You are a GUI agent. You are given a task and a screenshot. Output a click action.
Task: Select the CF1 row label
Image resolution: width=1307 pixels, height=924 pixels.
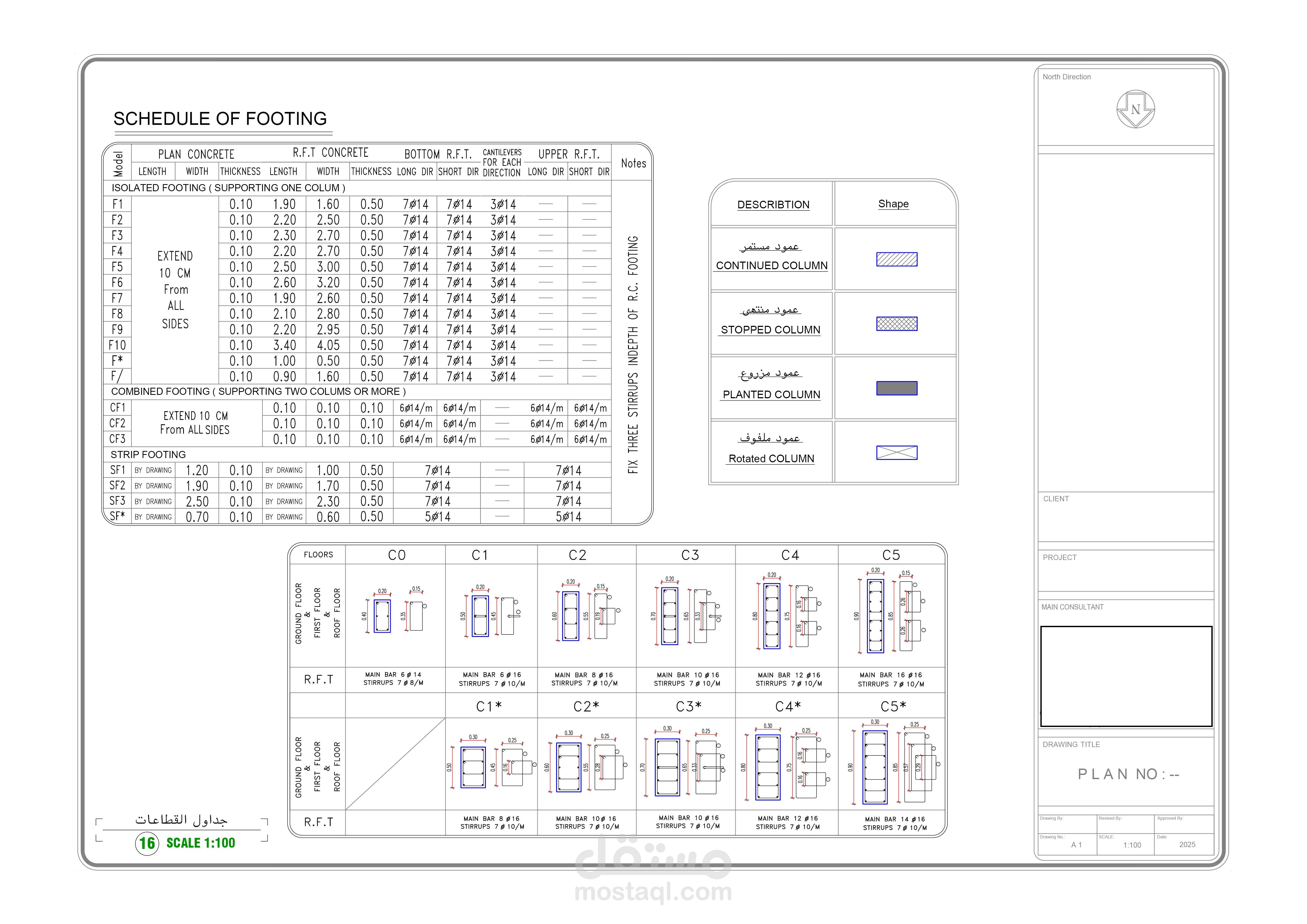(x=117, y=408)
